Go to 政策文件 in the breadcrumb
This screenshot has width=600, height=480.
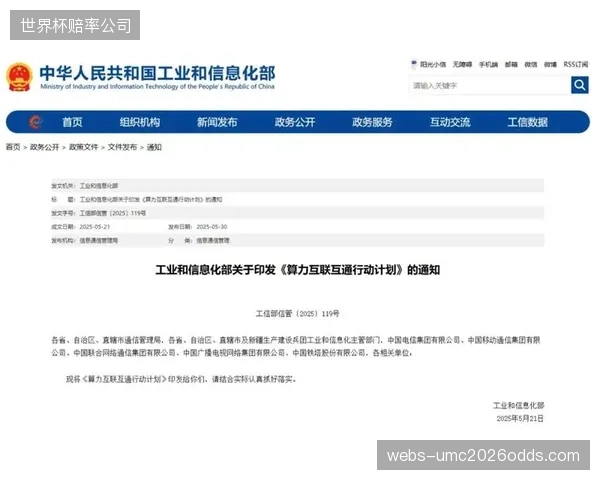(83, 147)
